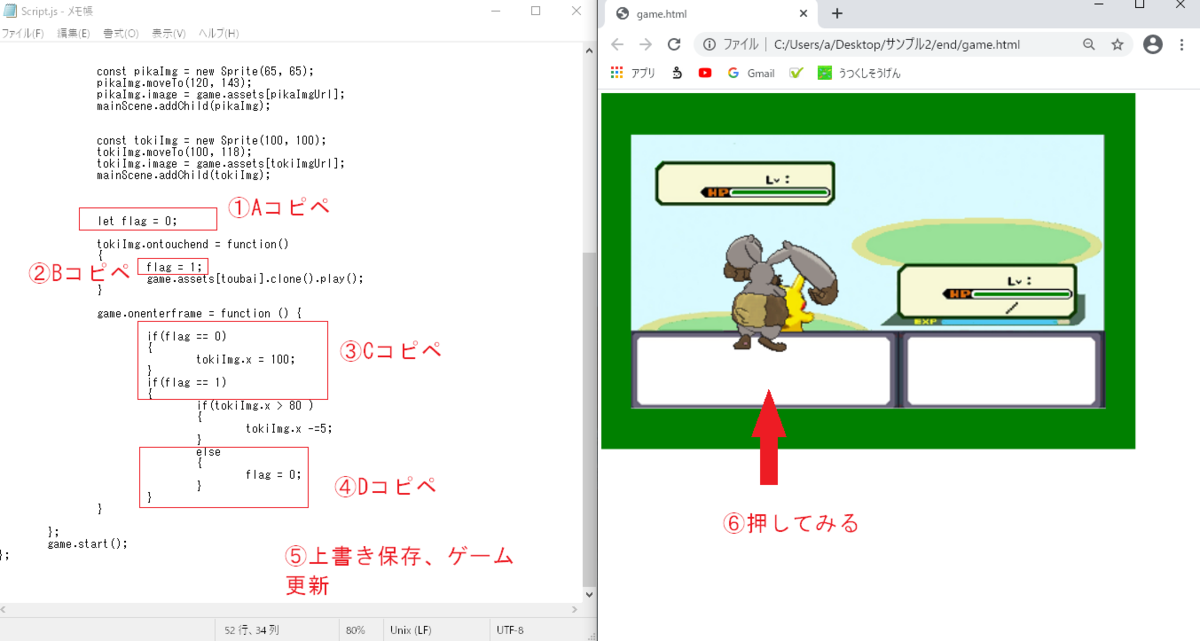This screenshot has height=641, width=1200.
Task: Click the "game.start();" line in Notepad
Action: [x=88, y=544]
